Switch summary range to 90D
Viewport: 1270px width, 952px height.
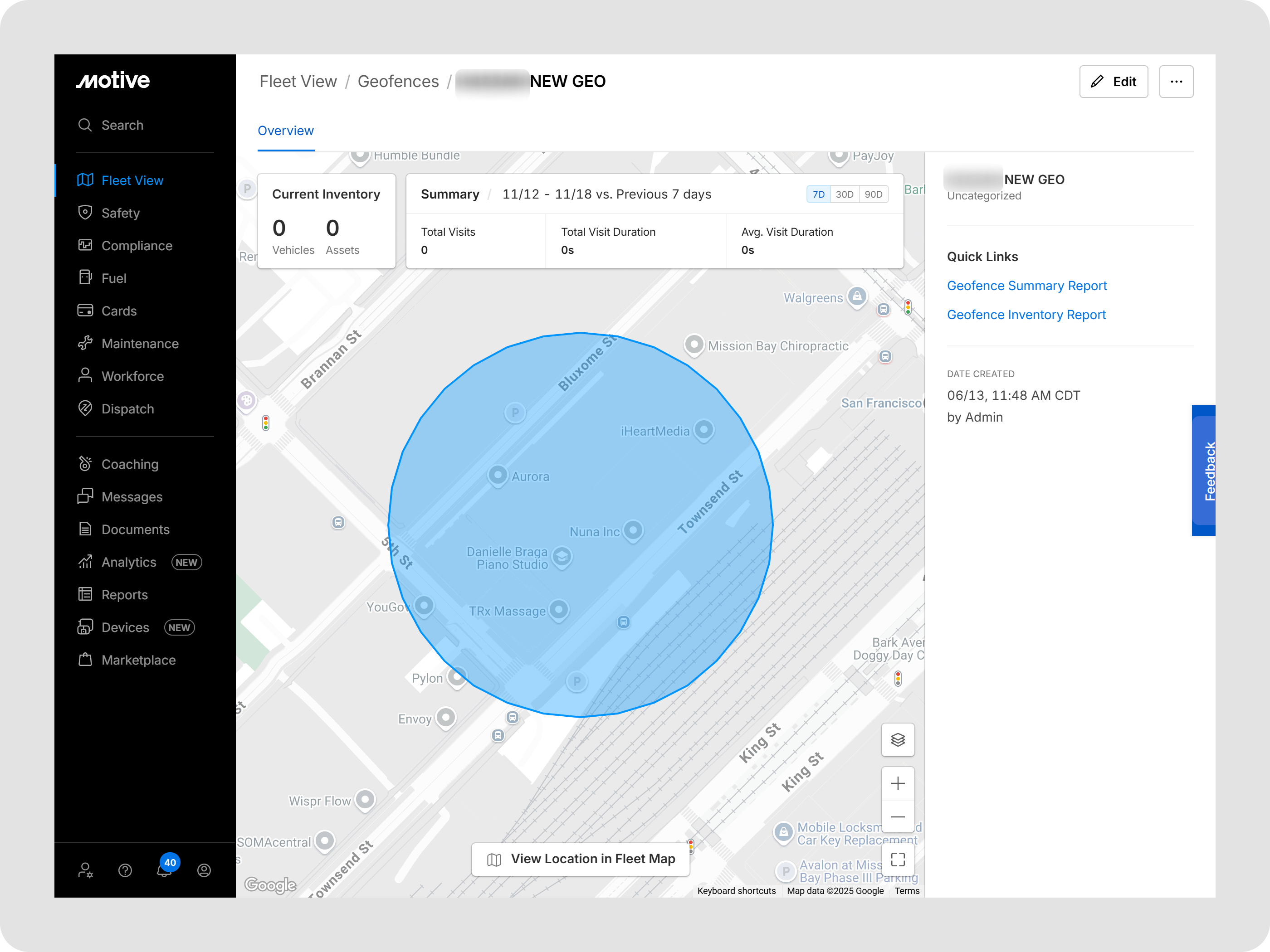pos(873,194)
